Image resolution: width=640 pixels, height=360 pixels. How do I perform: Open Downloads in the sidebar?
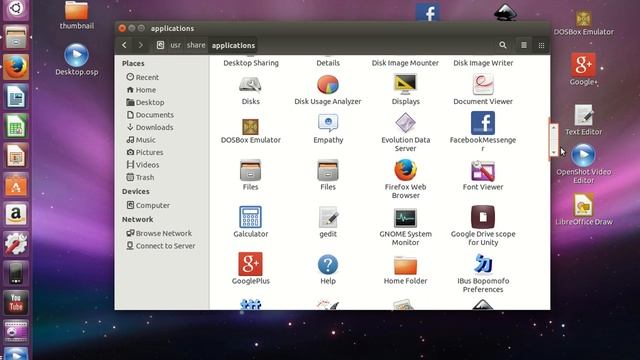[x=150, y=127]
